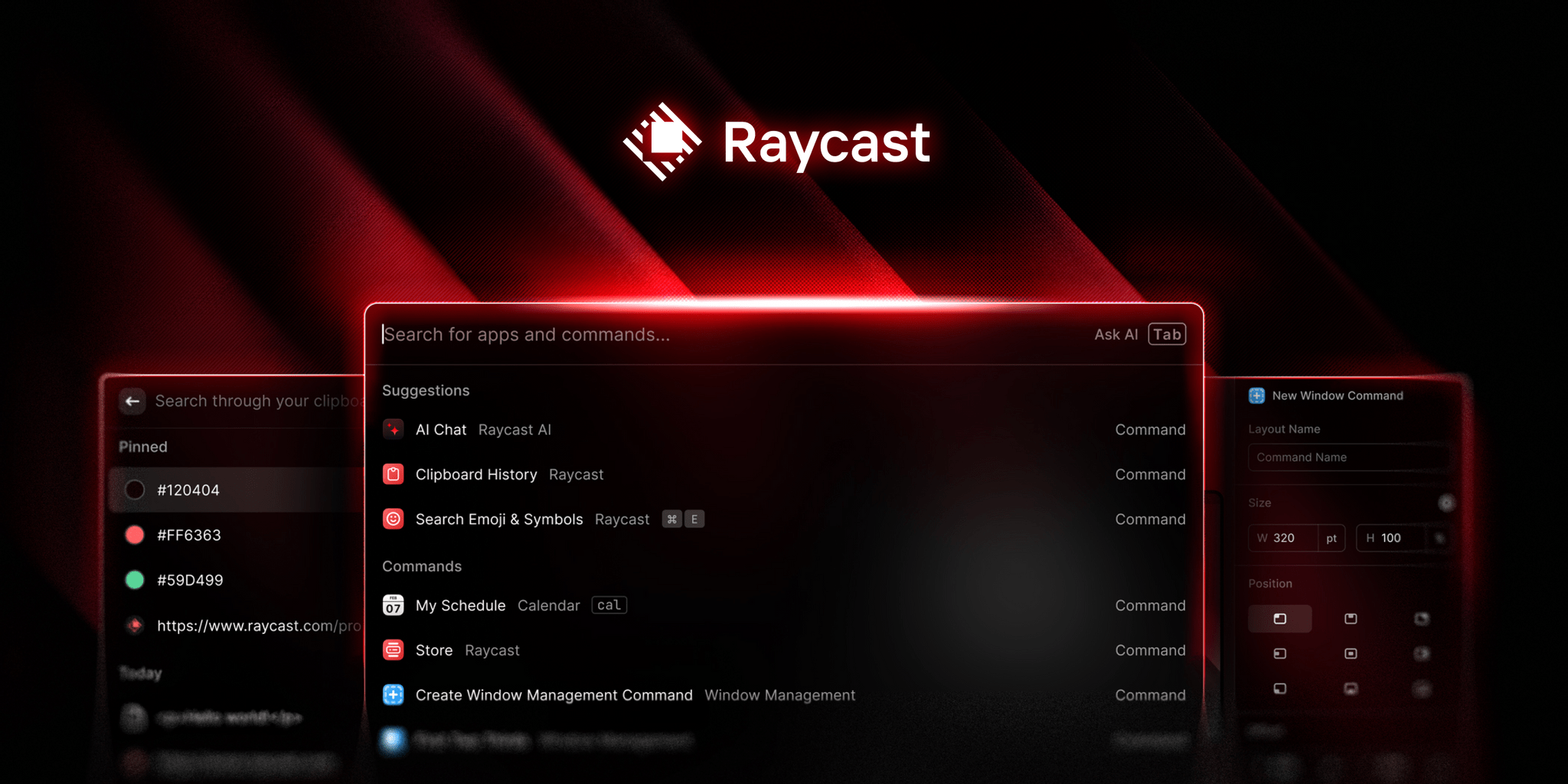
Task: Click the #FF6363 pinned entry text
Action: click(x=189, y=535)
